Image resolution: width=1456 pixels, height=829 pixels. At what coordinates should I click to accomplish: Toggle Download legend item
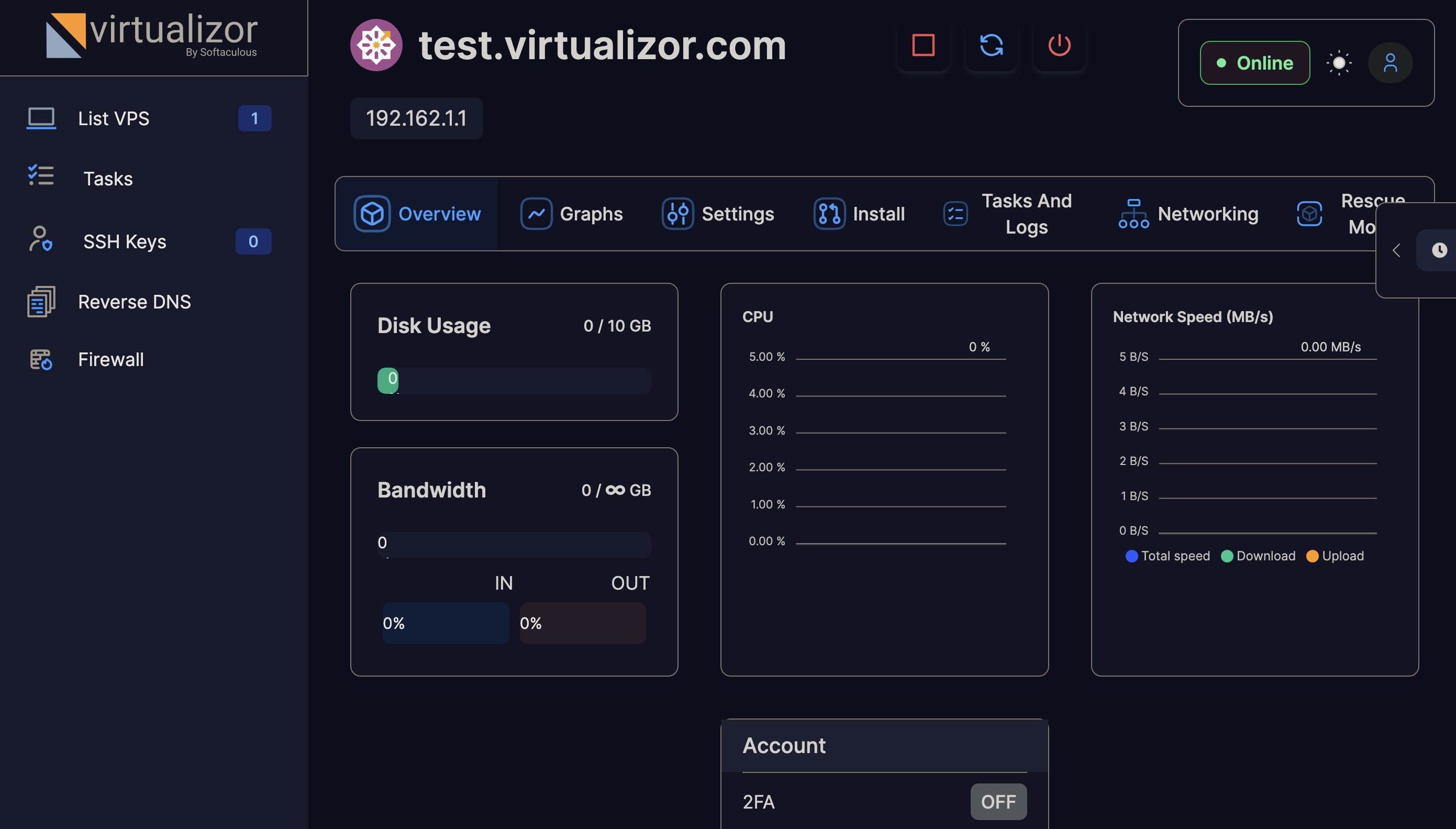point(1259,556)
